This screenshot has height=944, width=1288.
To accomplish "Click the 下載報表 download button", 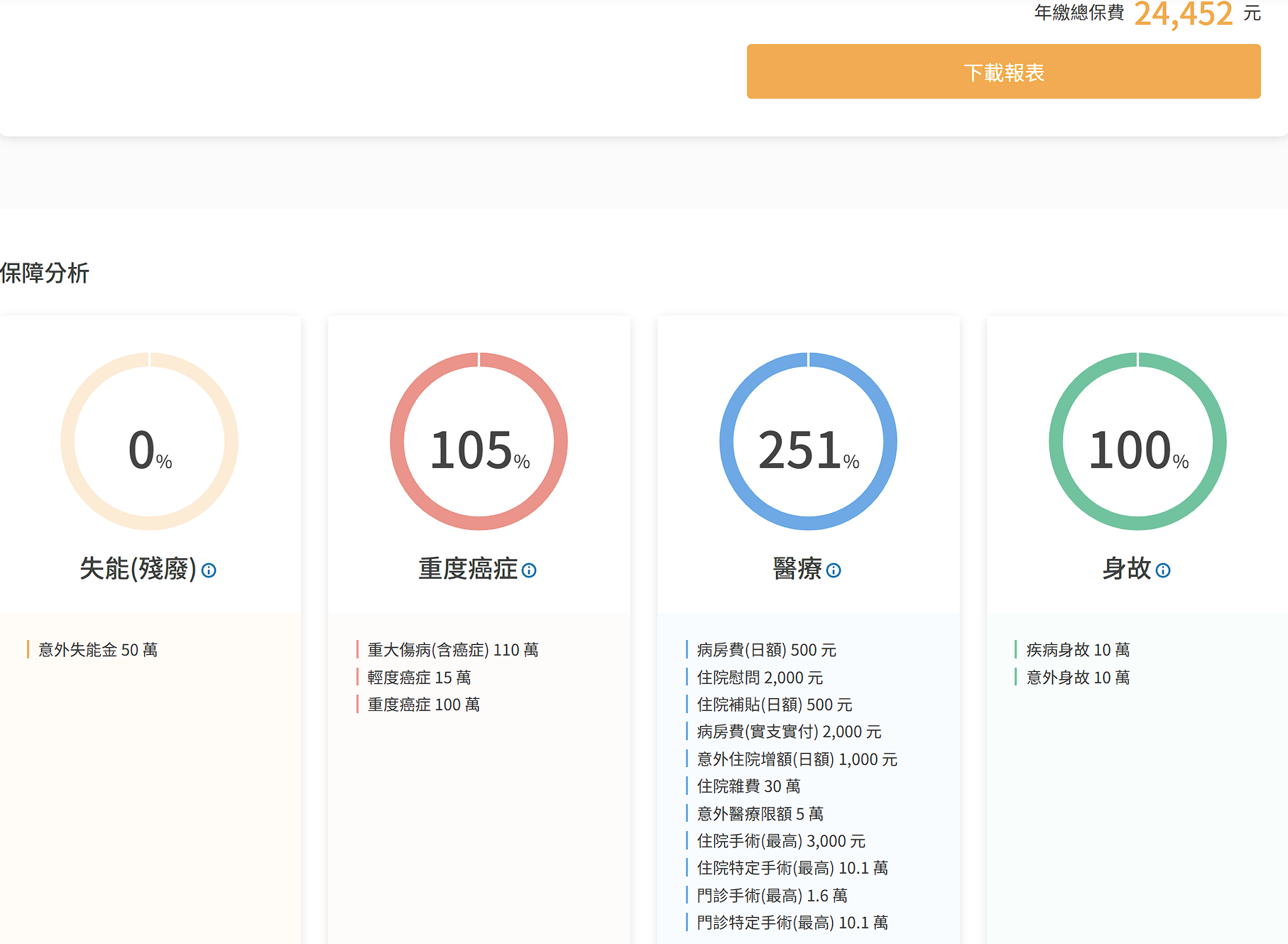I will 1003,72.
